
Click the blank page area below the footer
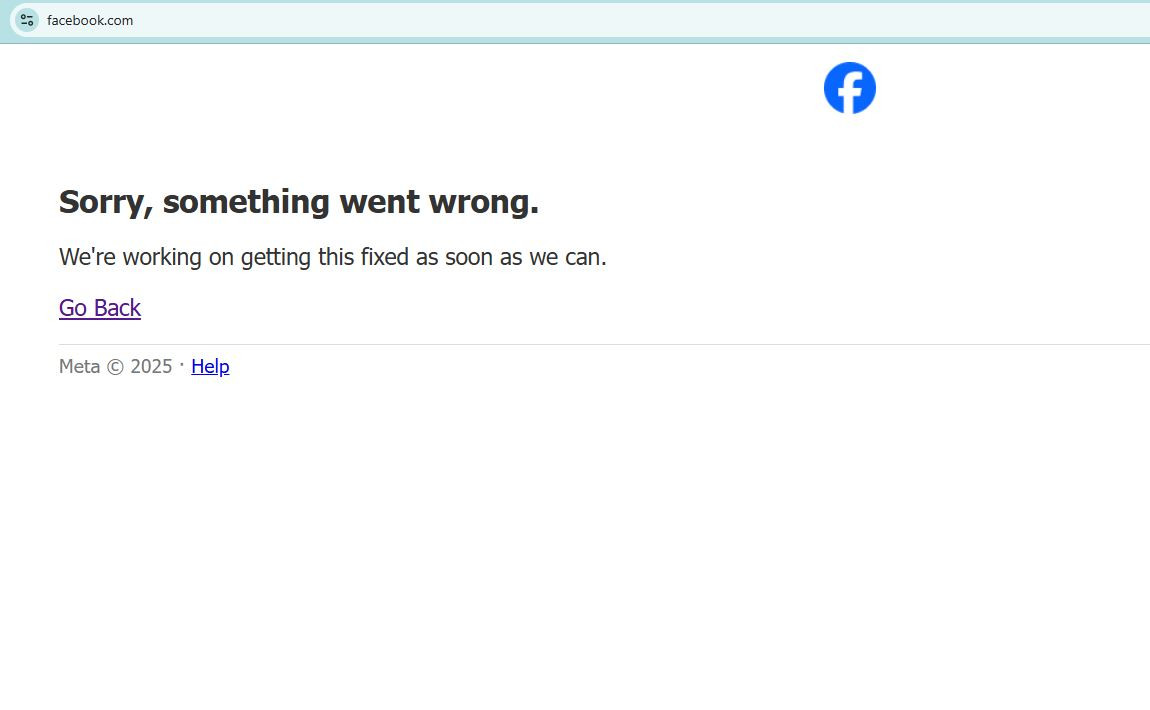(x=575, y=550)
